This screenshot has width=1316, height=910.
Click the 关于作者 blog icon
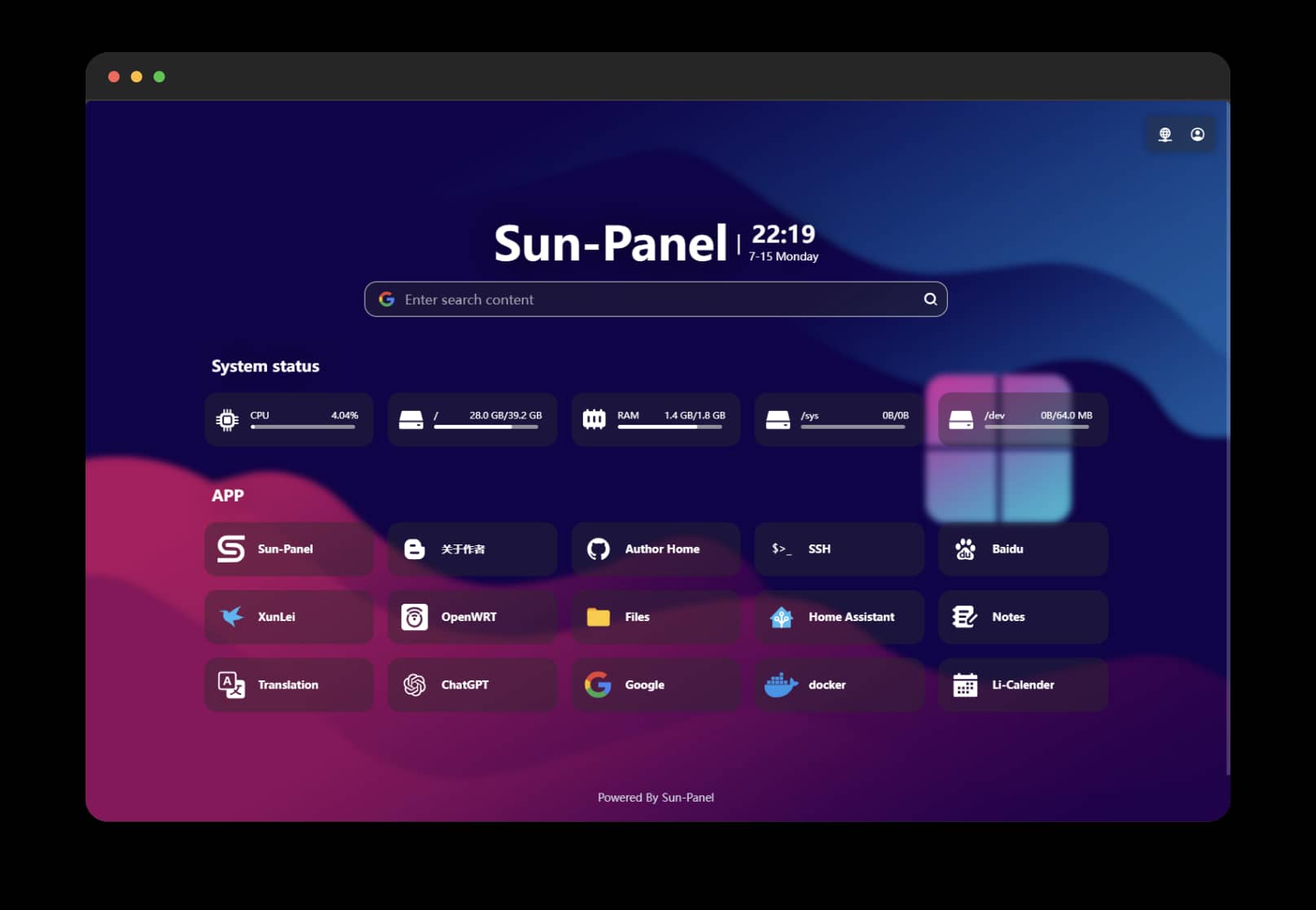[415, 549]
